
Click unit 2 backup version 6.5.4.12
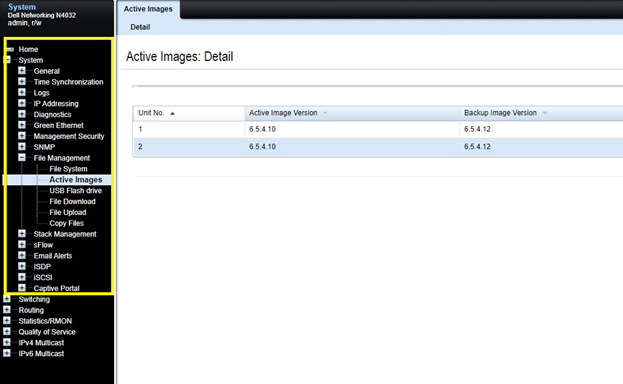pos(477,147)
